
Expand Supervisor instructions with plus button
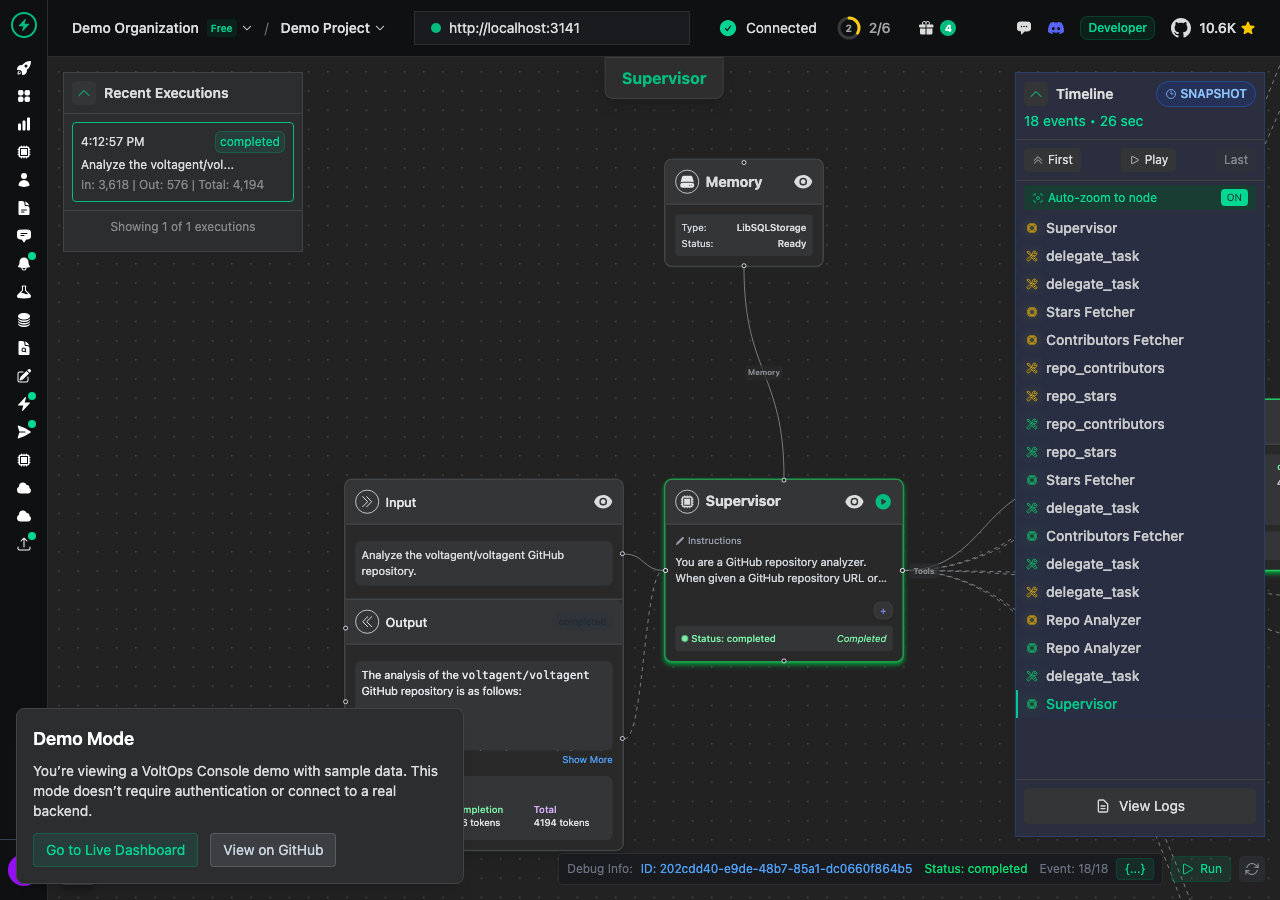click(x=883, y=611)
